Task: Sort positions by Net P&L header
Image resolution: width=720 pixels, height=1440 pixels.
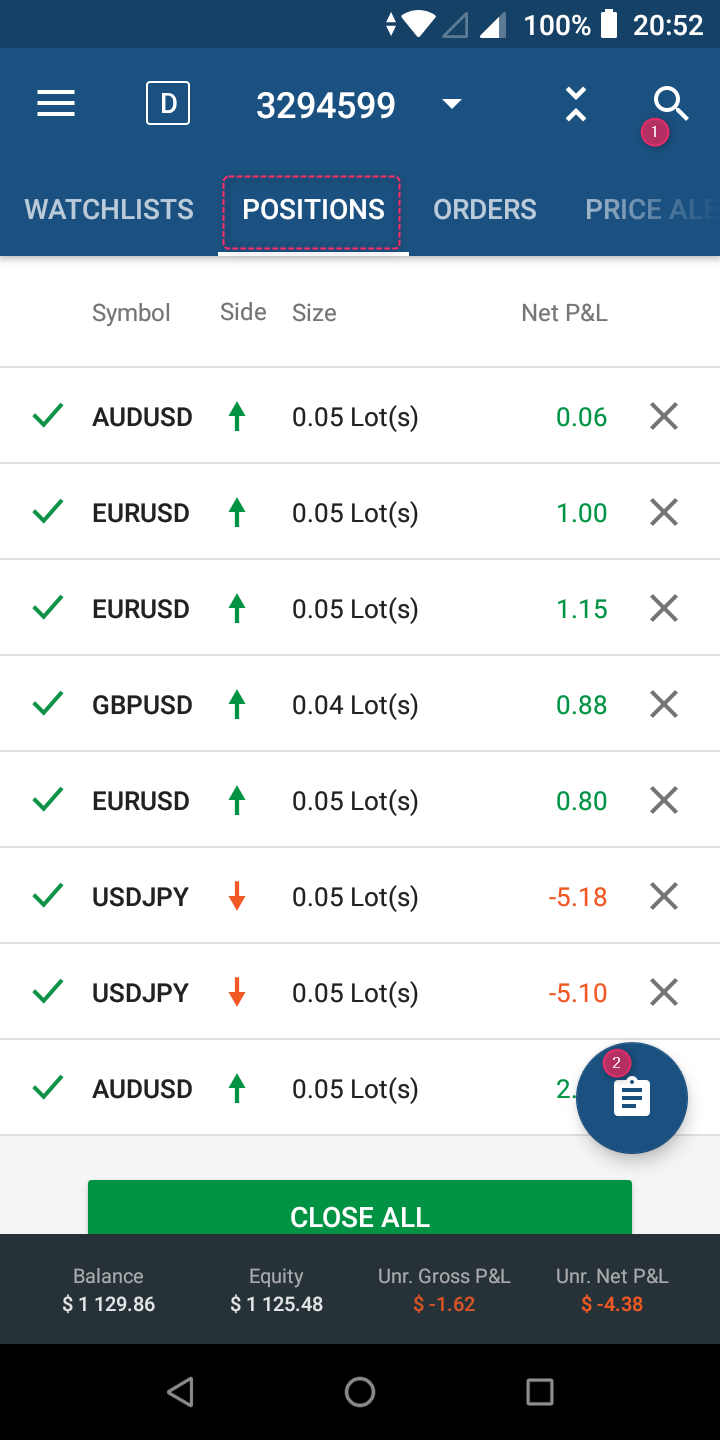Action: (x=564, y=313)
